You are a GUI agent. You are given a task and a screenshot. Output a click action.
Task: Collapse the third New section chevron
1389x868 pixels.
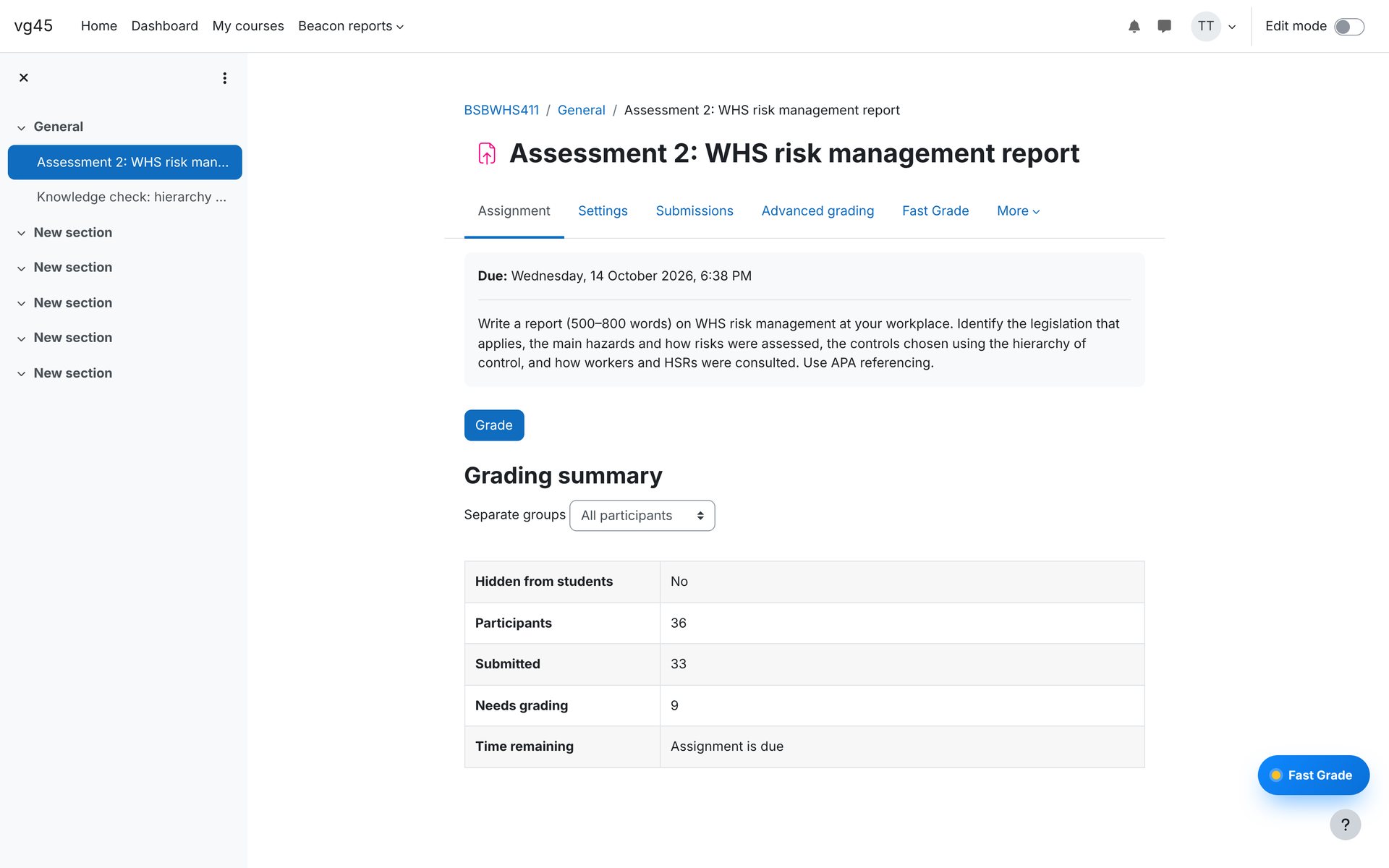coord(22,303)
